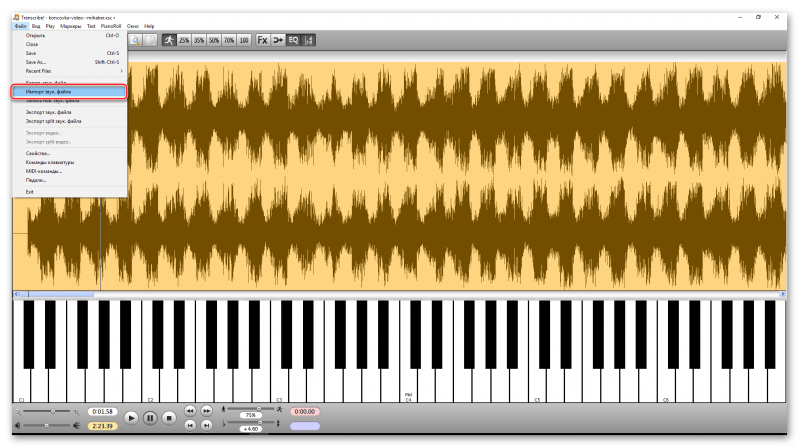The width and height of the screenshot is (800, 448).
Task: Open Педали... menu entry
Action: coord(70,180)
